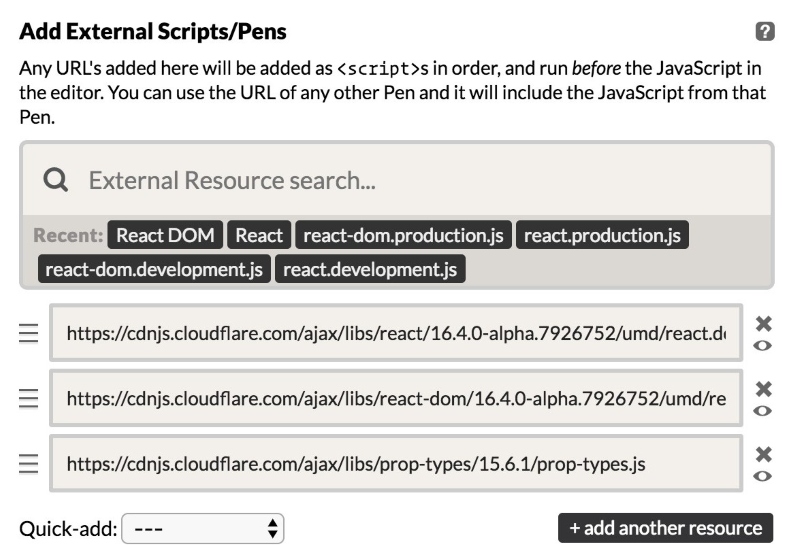Focus the External Resource search field
This screenshot has height=549, width=800.
point(397,180)
